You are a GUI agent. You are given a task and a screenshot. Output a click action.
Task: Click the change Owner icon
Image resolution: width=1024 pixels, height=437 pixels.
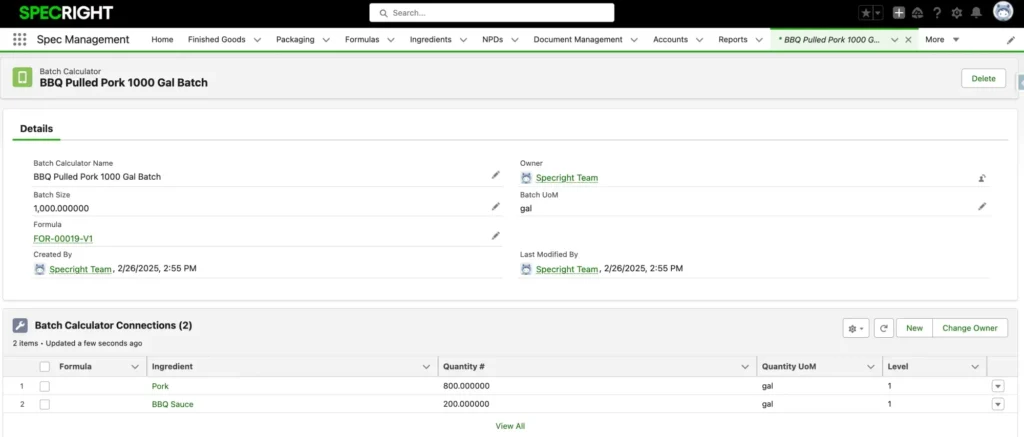coord(982,178)
